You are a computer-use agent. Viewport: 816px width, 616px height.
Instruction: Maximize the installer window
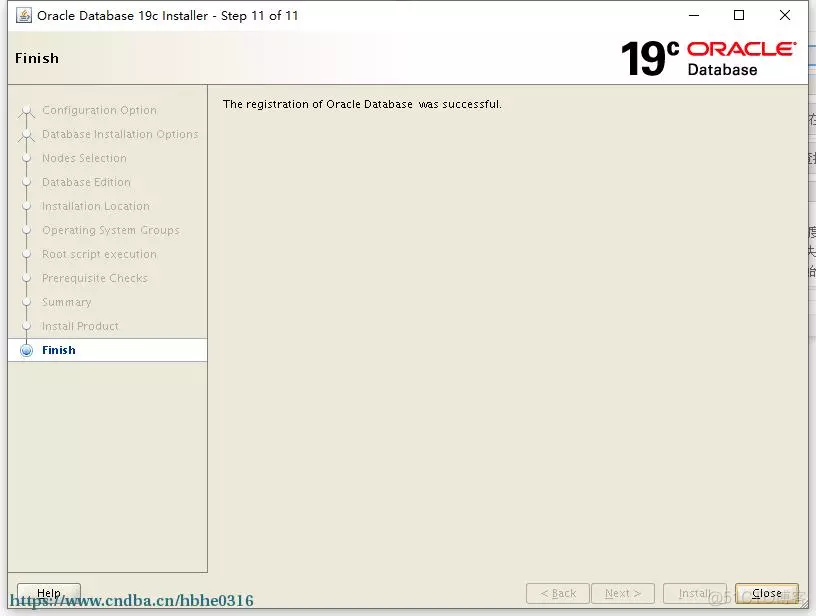point(739,16)
